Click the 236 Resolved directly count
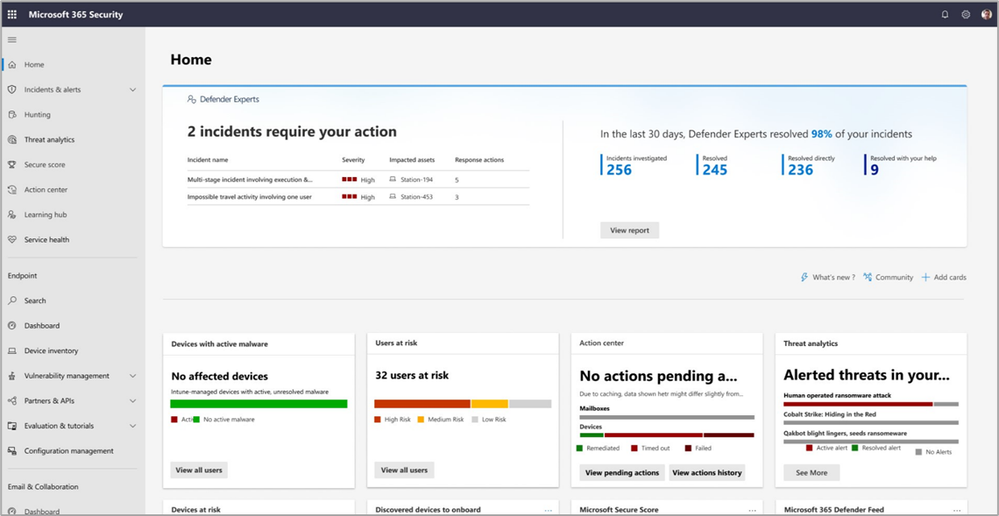Image resolution: width=999 pixels, height=516 pixels. click(x=801, y=169)
